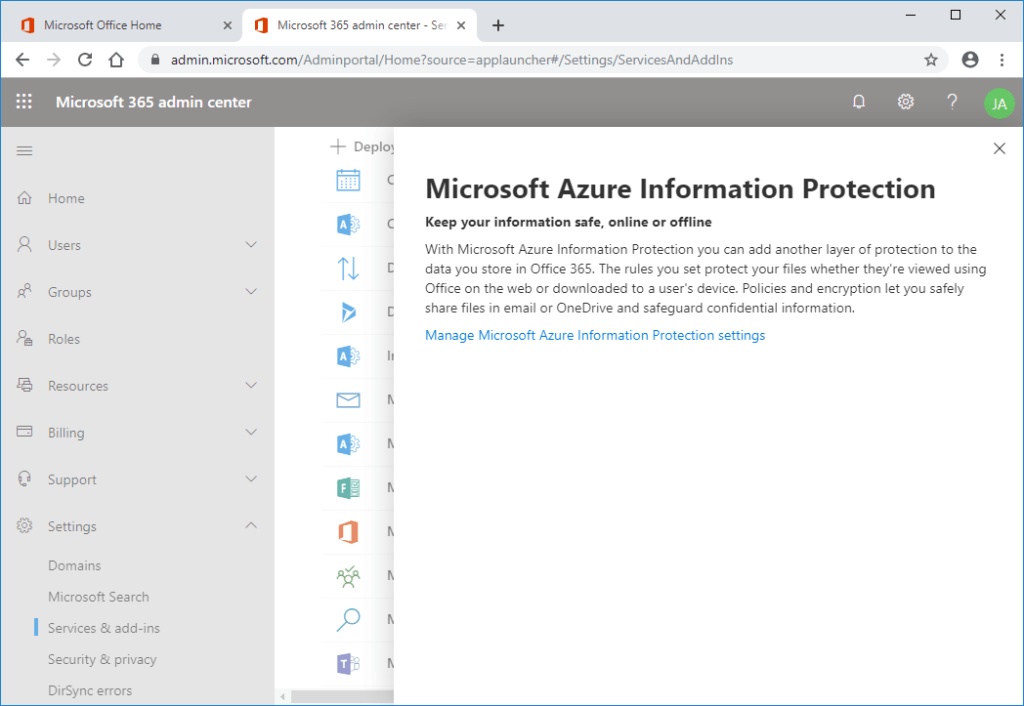Click the Office suite logo icon
Image resolution: width=1024 pixels, height=706 pixels.
click(x=347, y=532)
